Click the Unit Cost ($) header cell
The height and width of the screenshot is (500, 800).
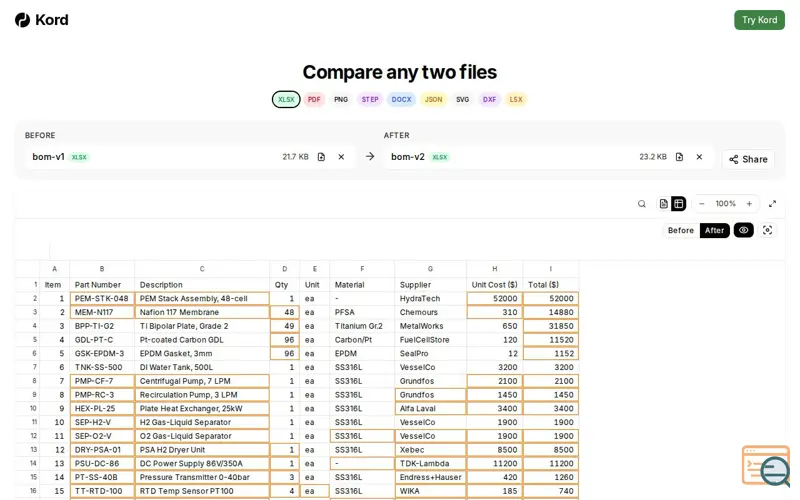494,285
